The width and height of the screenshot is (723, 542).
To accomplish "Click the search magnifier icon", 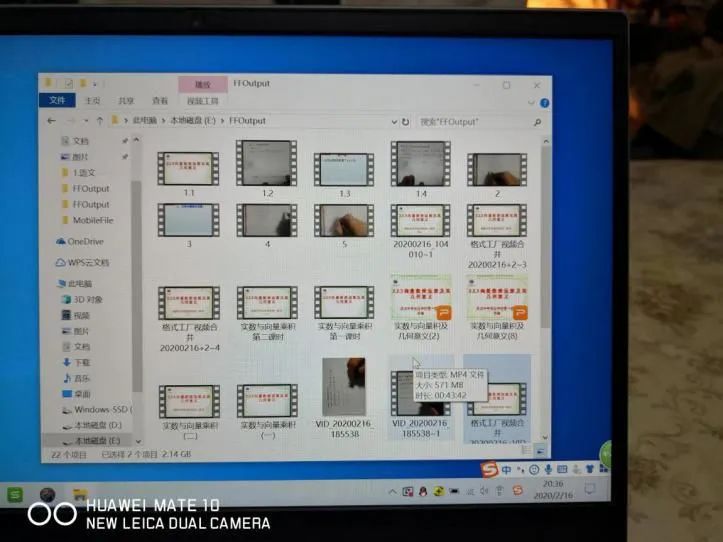I will tap(537, 122).
